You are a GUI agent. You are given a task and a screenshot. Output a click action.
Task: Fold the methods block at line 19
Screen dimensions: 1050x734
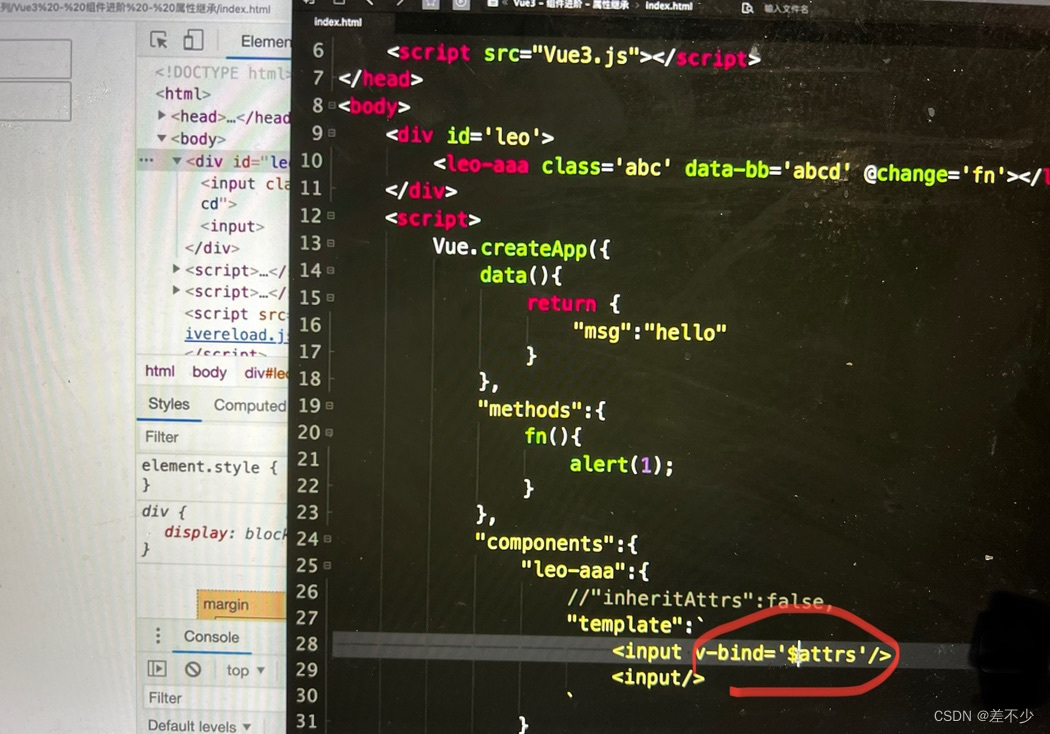(329, 405)
